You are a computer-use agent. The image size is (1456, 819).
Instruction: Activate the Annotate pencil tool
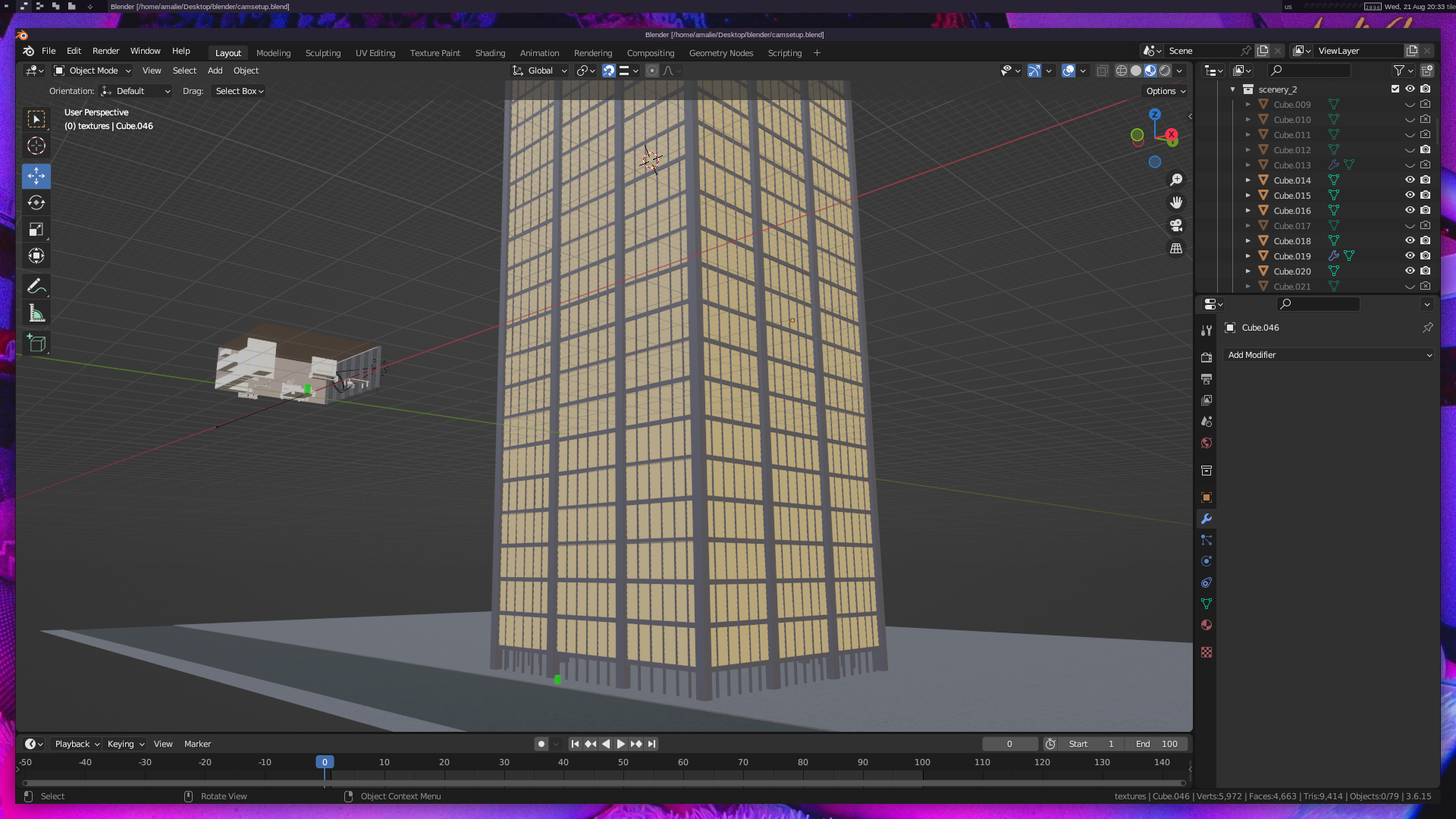pyautogui.click(x=36, y=287)
